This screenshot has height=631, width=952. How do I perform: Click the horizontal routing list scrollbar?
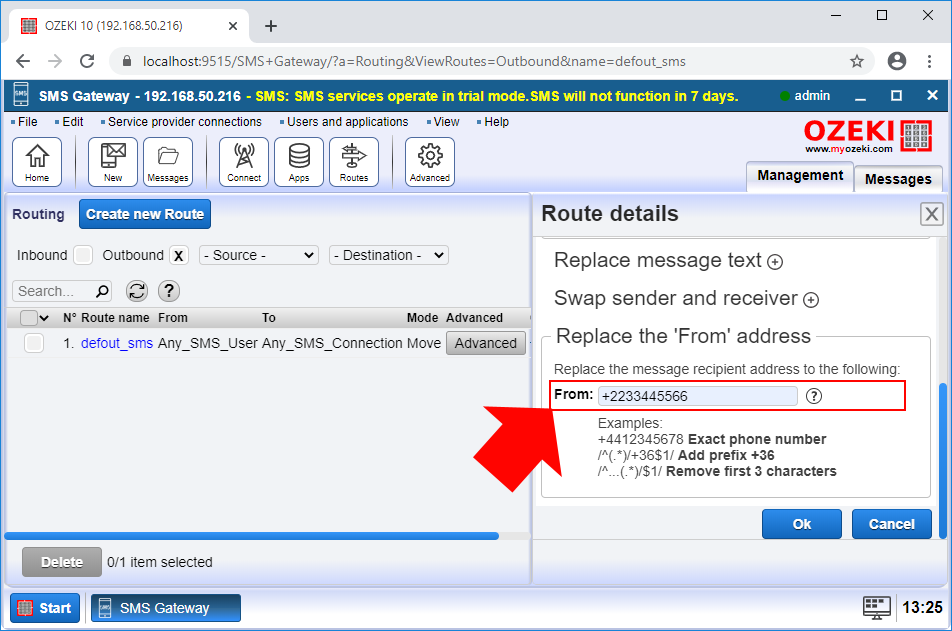tap(252, 536)
